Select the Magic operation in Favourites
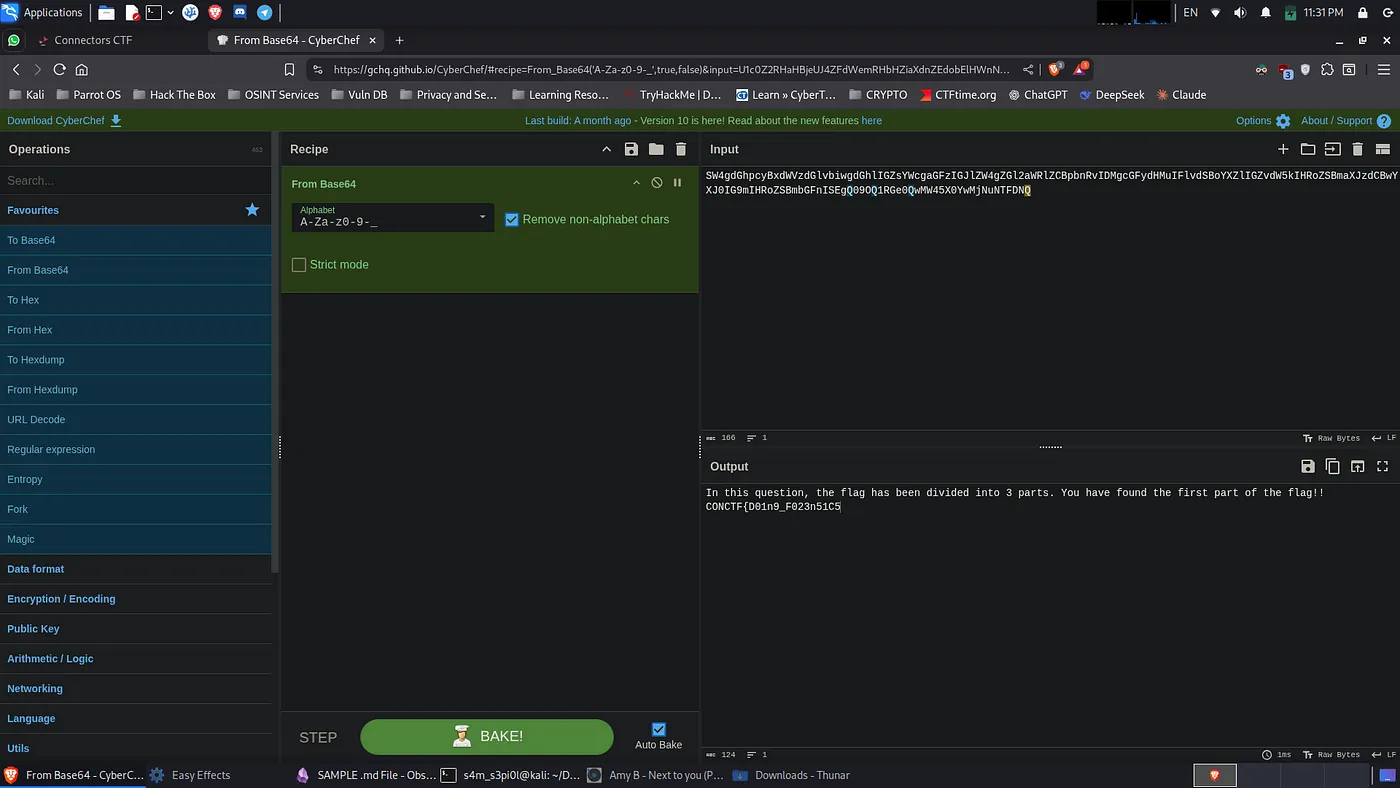 [136, 539]
